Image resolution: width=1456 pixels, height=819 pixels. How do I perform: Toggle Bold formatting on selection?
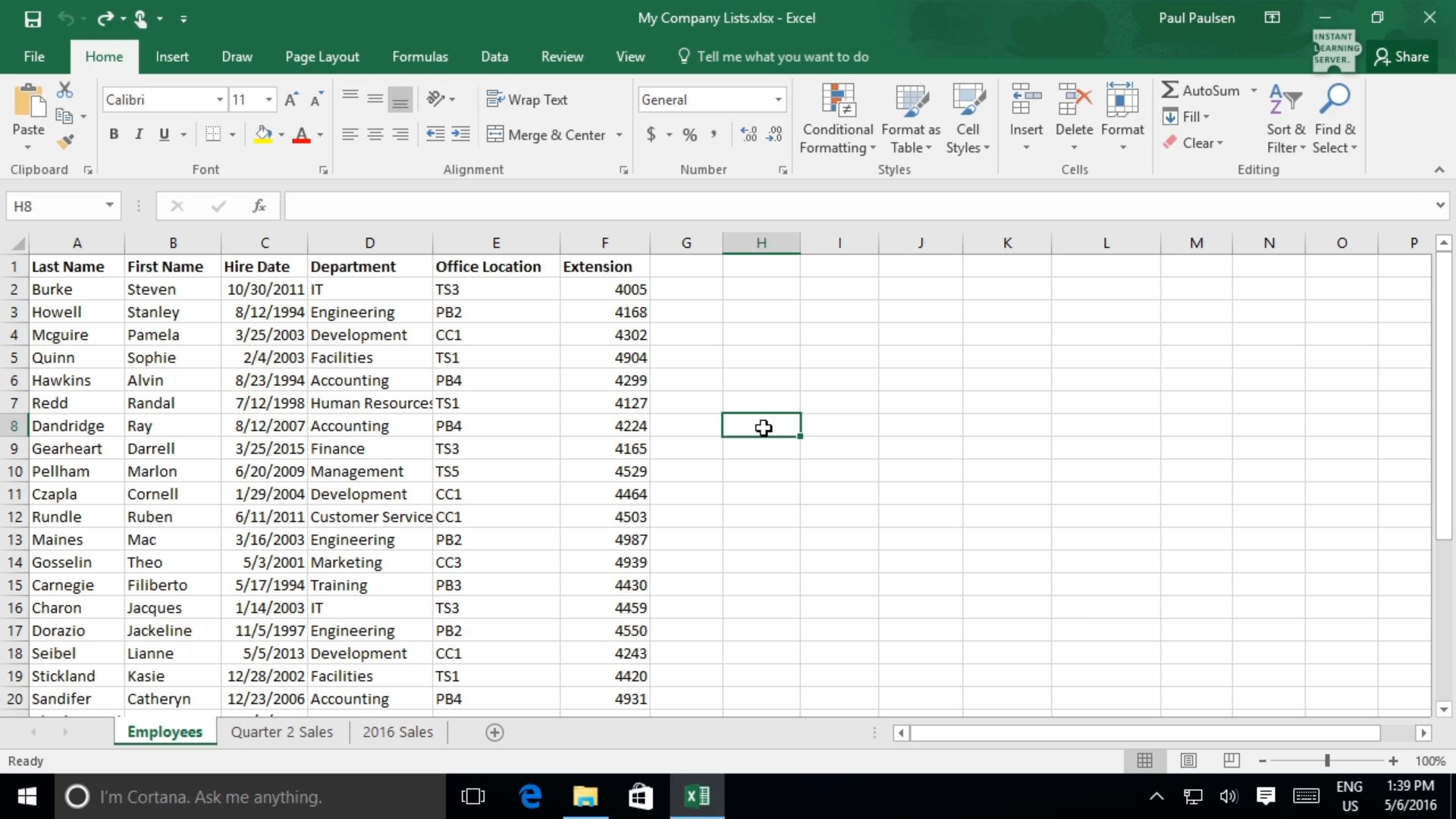pos(113,133)
